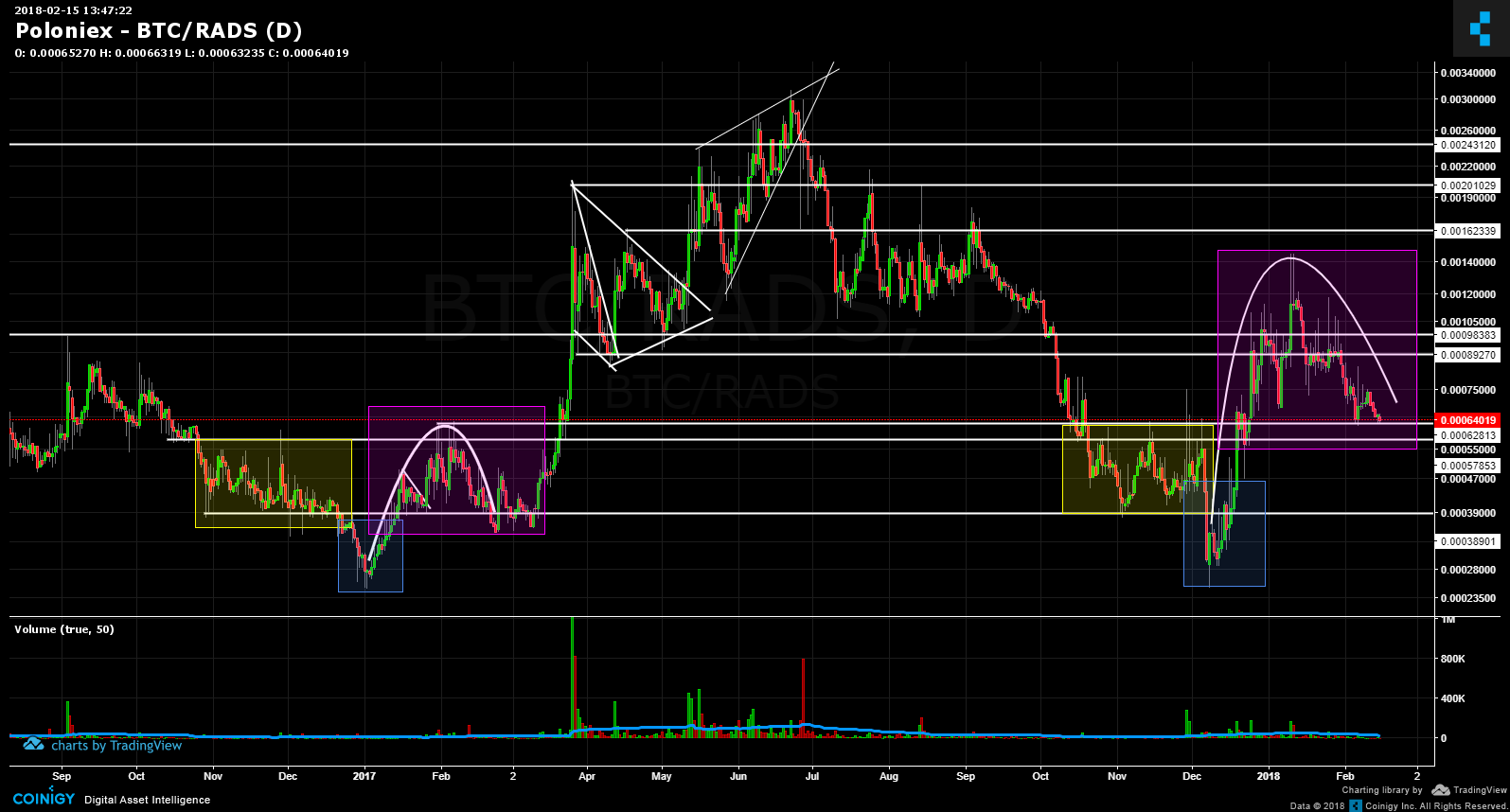Click the '800K' volume axis label

click(x=1452, y=659)
